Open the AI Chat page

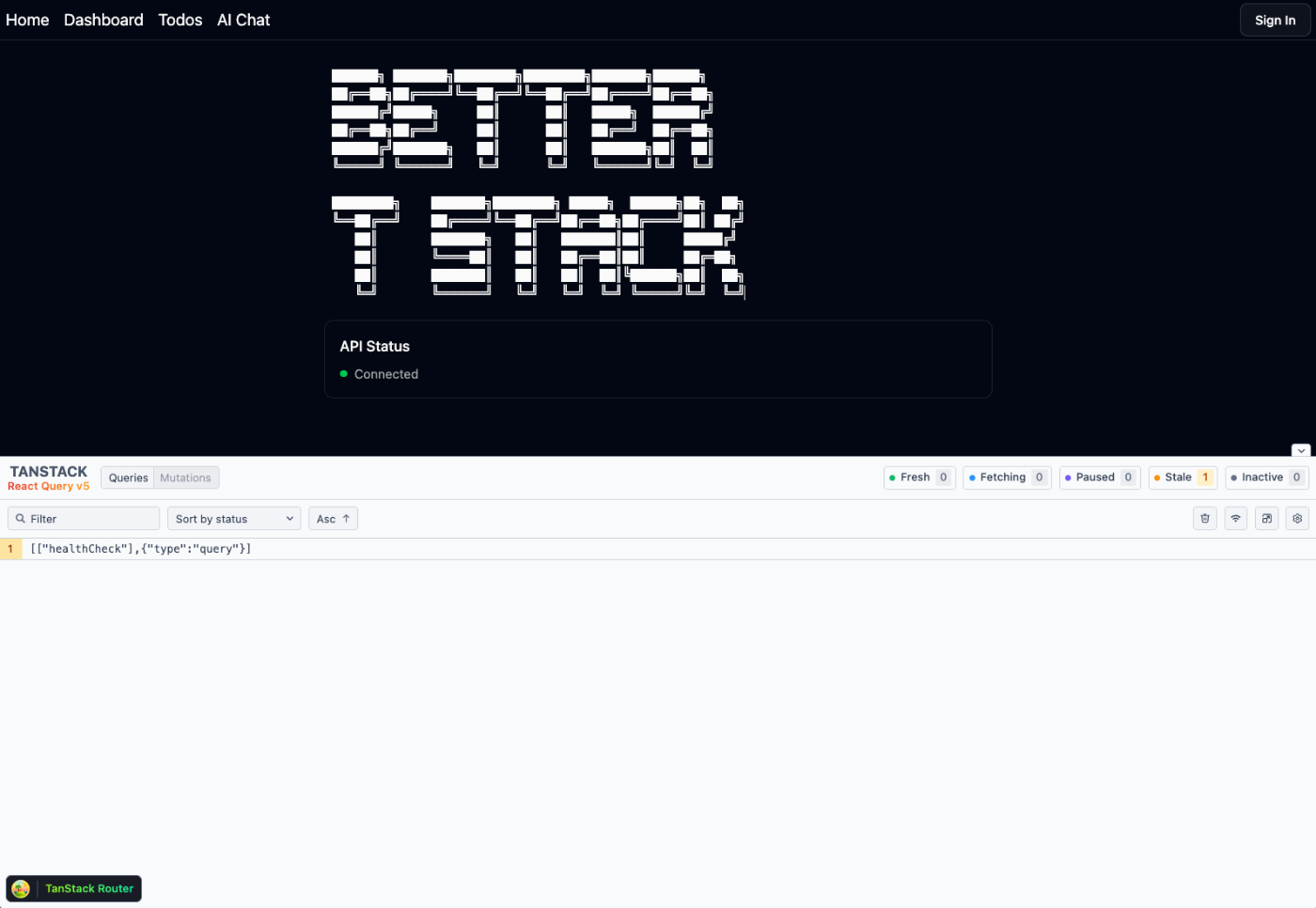point(243,20)
